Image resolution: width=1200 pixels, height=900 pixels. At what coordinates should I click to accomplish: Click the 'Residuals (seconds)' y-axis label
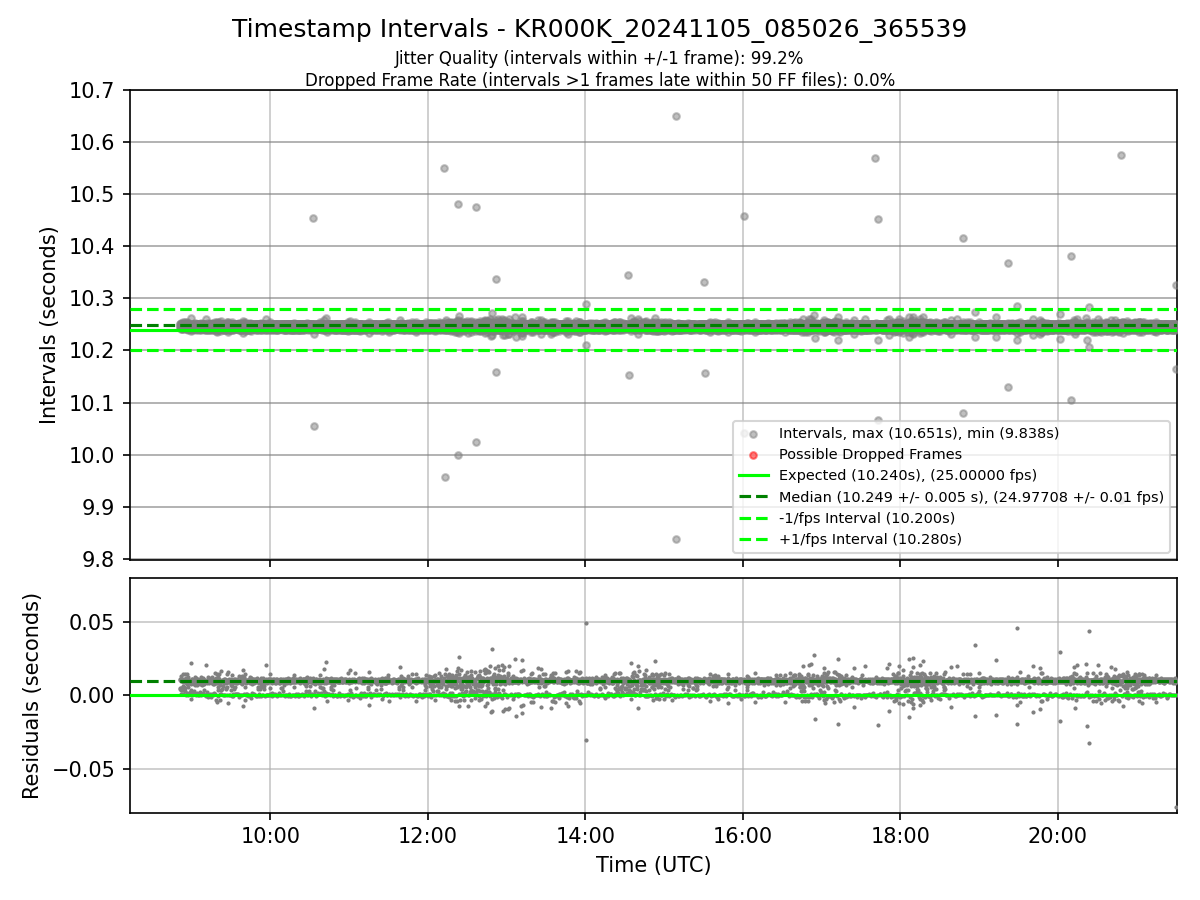(32, 696)
